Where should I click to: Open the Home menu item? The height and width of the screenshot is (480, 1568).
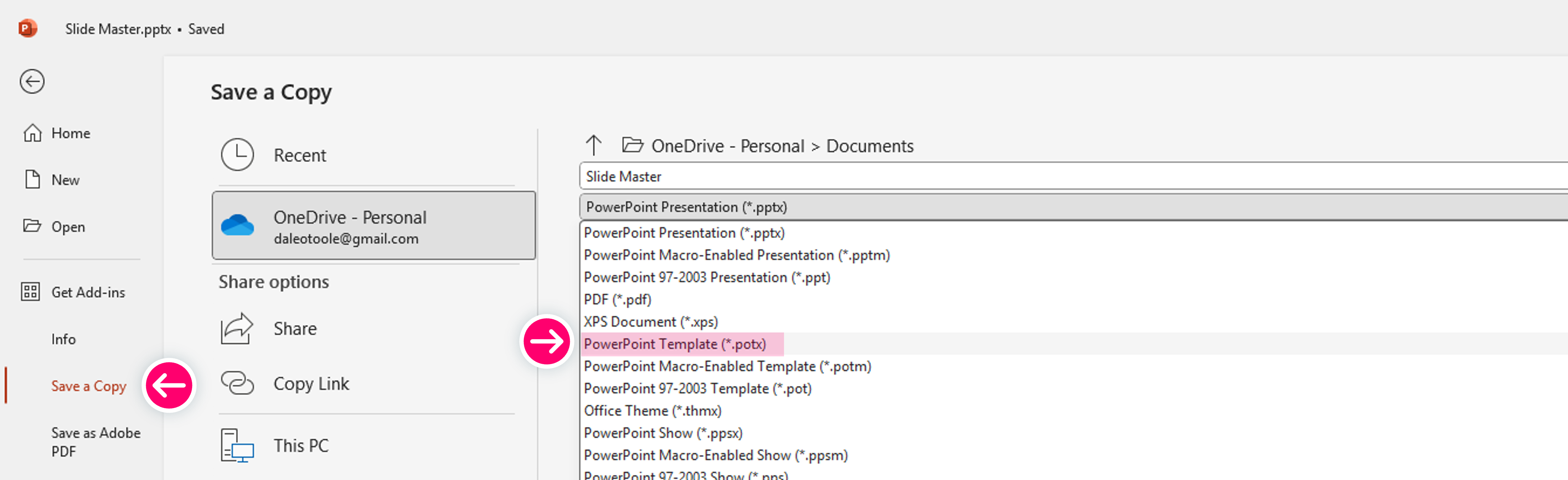(x=71, y=133)
